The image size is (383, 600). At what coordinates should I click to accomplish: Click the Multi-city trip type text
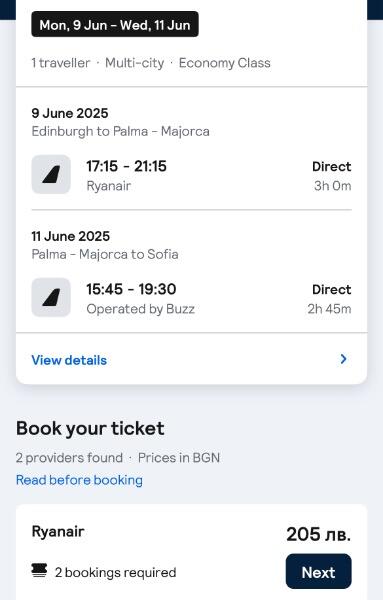pos(135,63)
